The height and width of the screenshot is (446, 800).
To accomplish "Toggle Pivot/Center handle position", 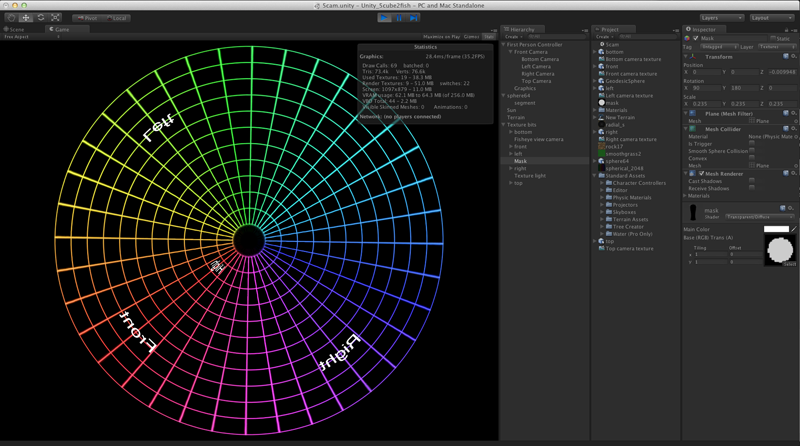I will click(x=87, y=18).
